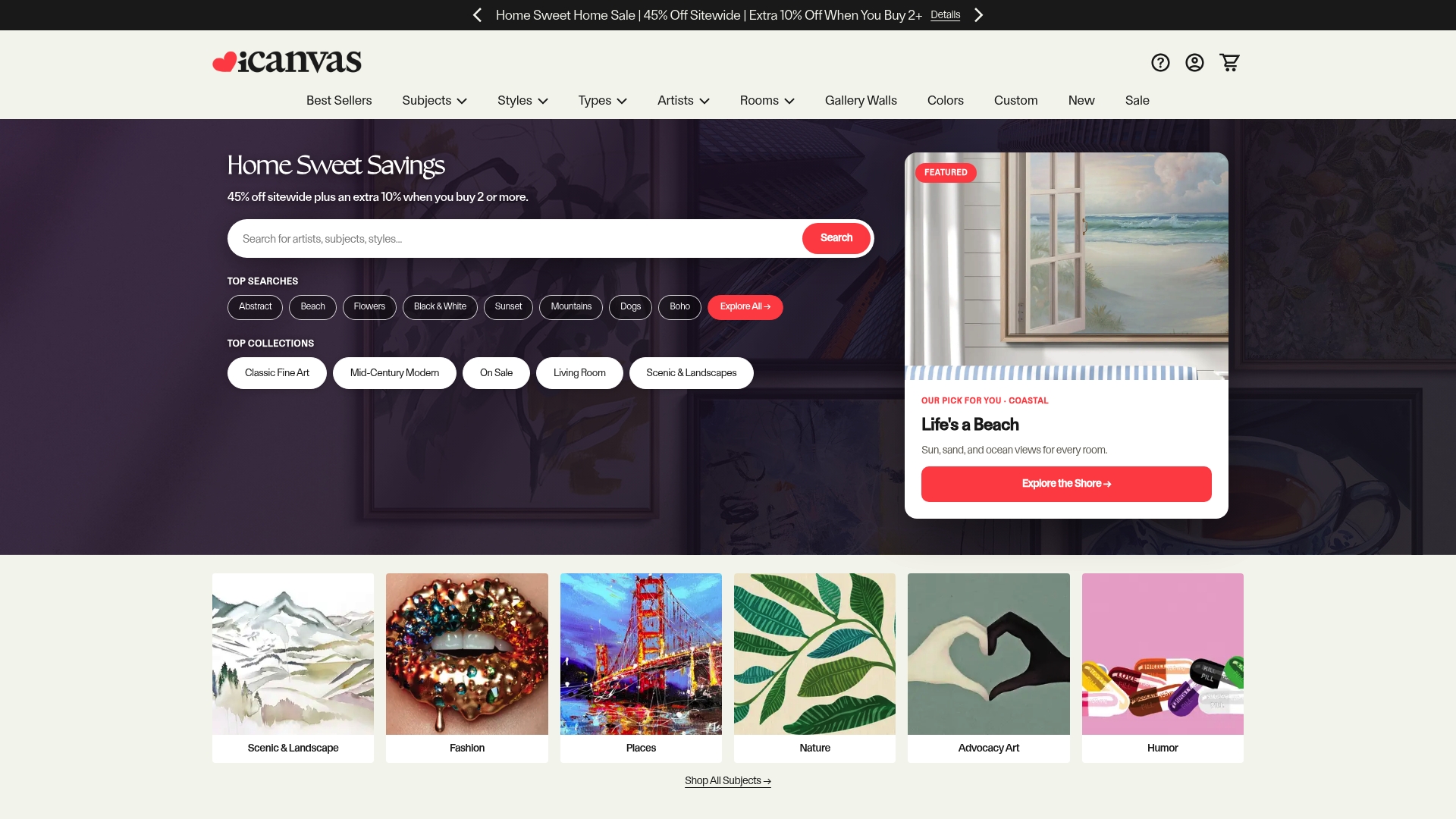Go to Best Sellers
1456x819 pixels.
point(339,101)
